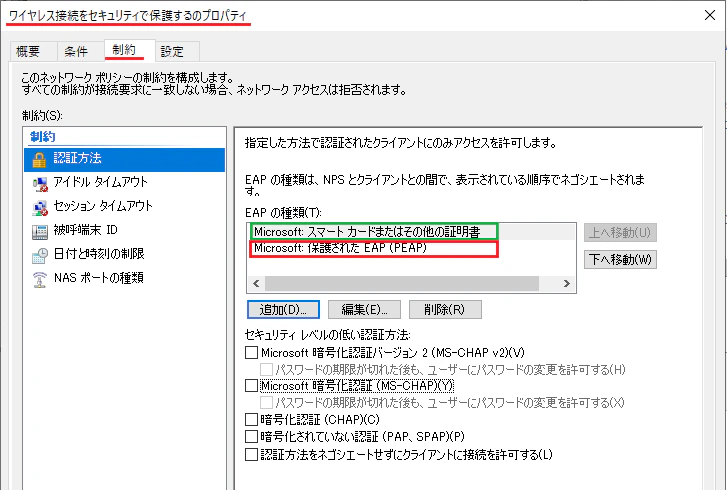The image size is (727, 490).
Task: Select セッション タイムアウト constraint
Action: tap(124, 207)
